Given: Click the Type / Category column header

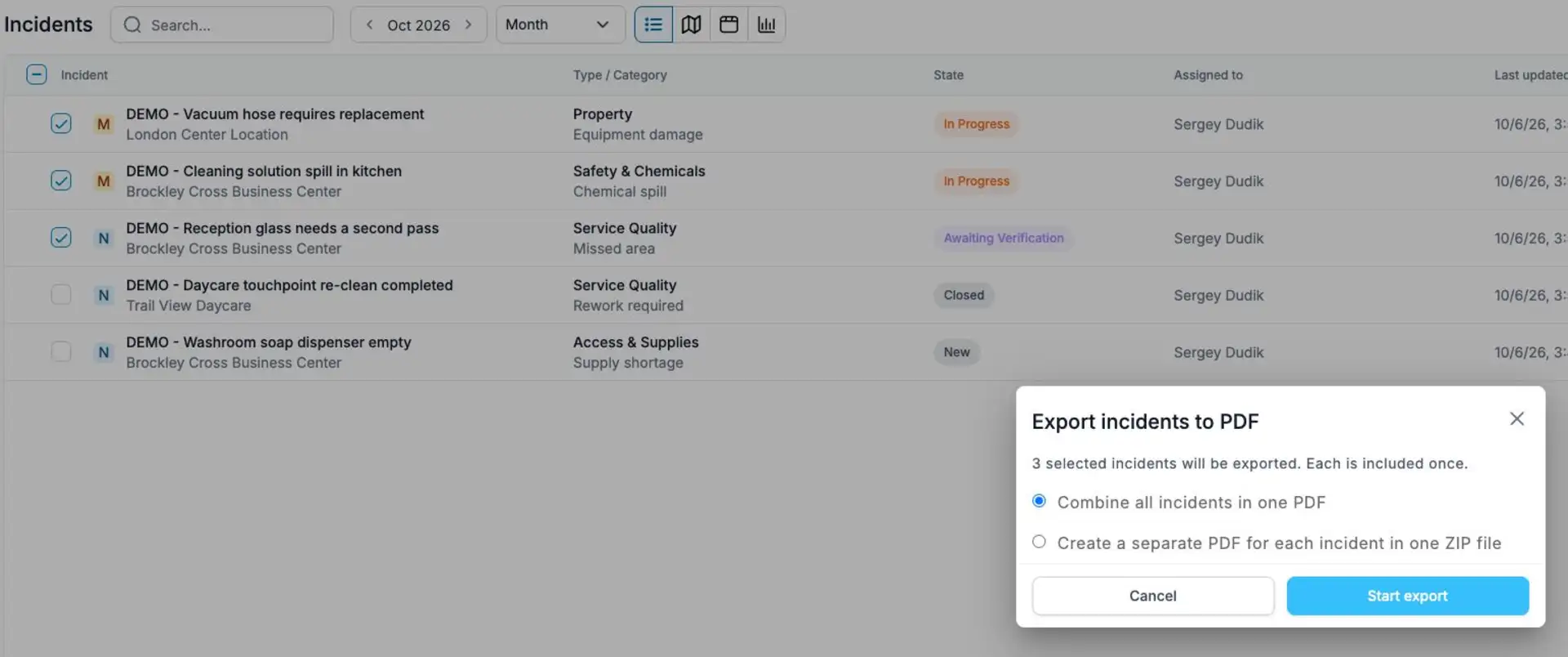Looking at the screenshot, I should 620,75.
